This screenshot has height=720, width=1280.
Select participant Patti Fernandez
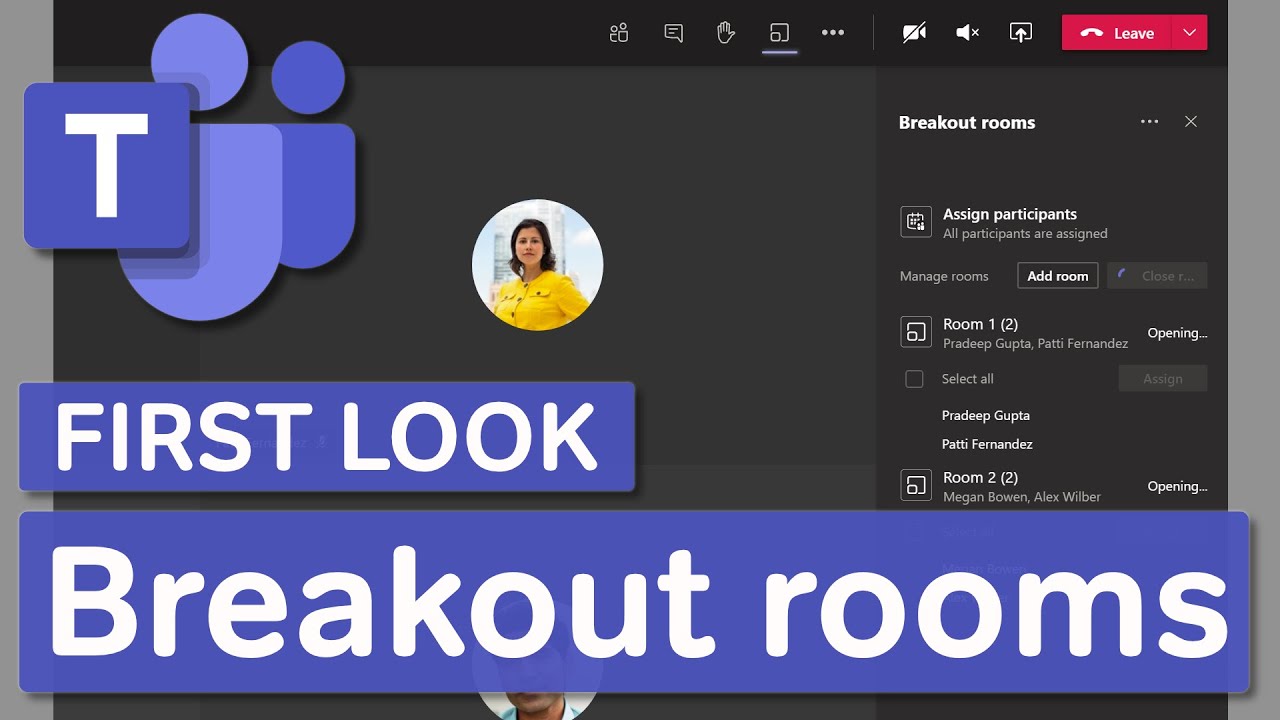pyautogui.click(x=987, y=444)
